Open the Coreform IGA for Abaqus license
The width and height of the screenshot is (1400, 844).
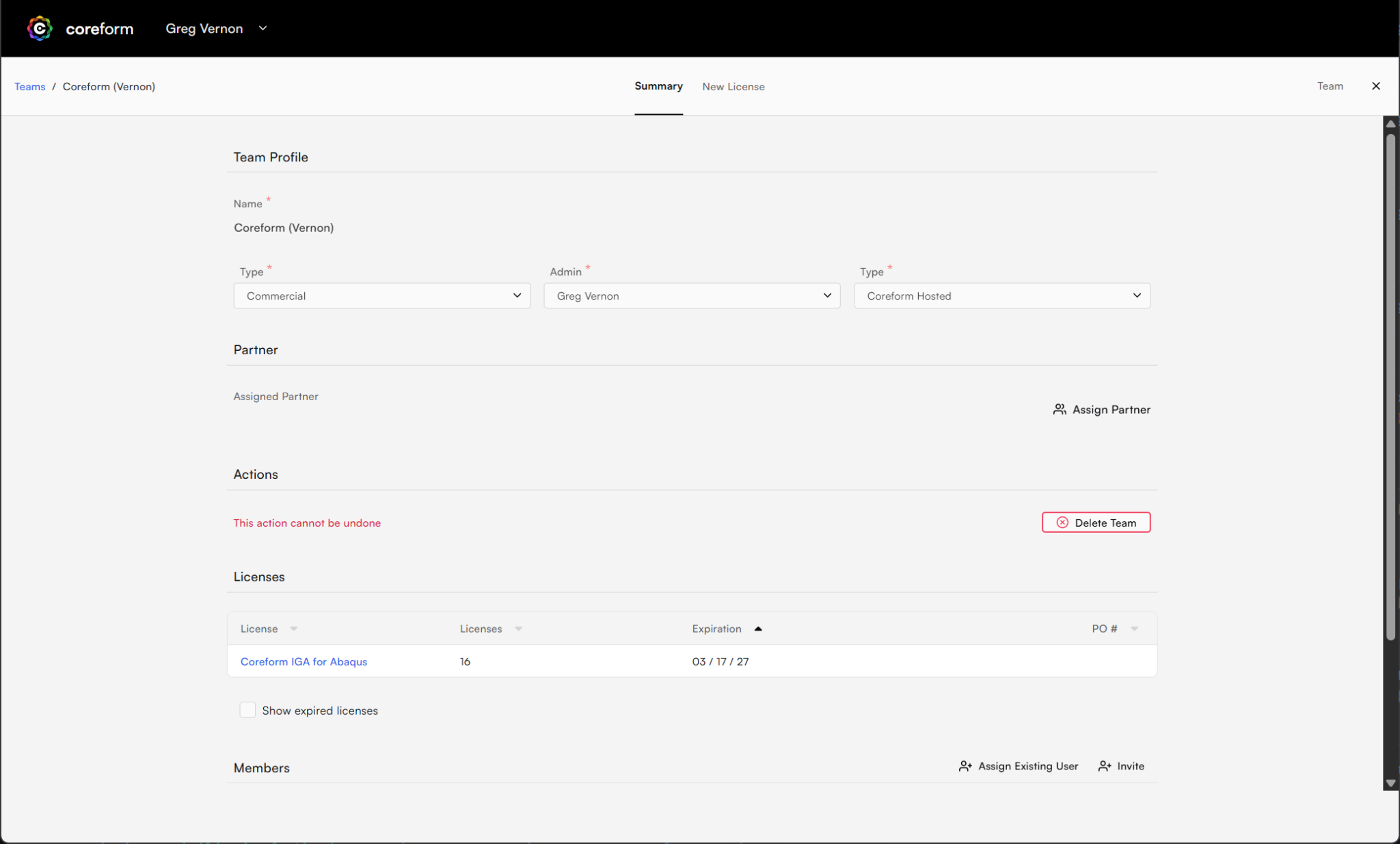[304, 661]
